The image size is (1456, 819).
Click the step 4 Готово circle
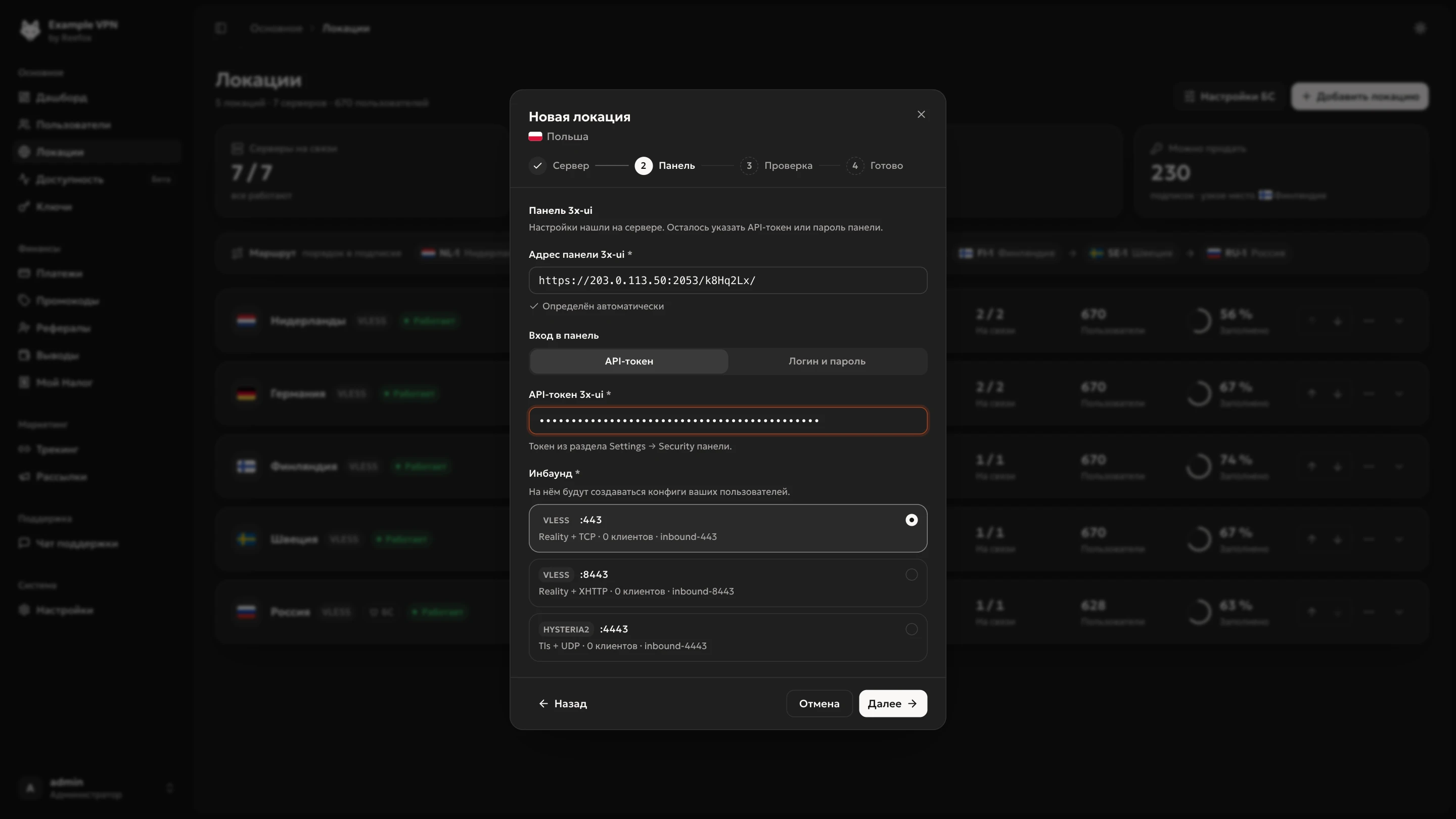854,166
